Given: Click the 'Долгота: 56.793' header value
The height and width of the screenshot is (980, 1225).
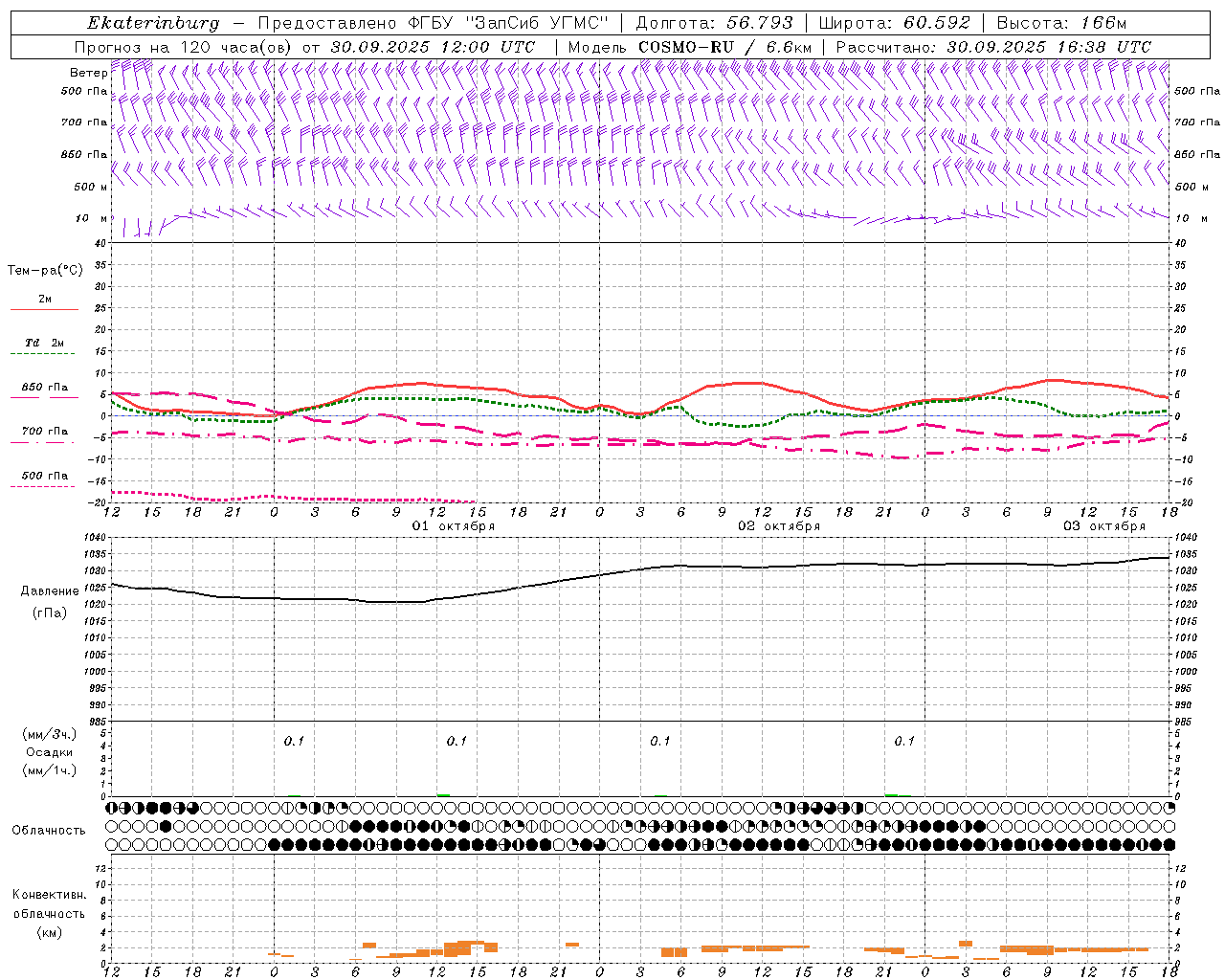Looking at the screenshot, I should coord(713,23).
